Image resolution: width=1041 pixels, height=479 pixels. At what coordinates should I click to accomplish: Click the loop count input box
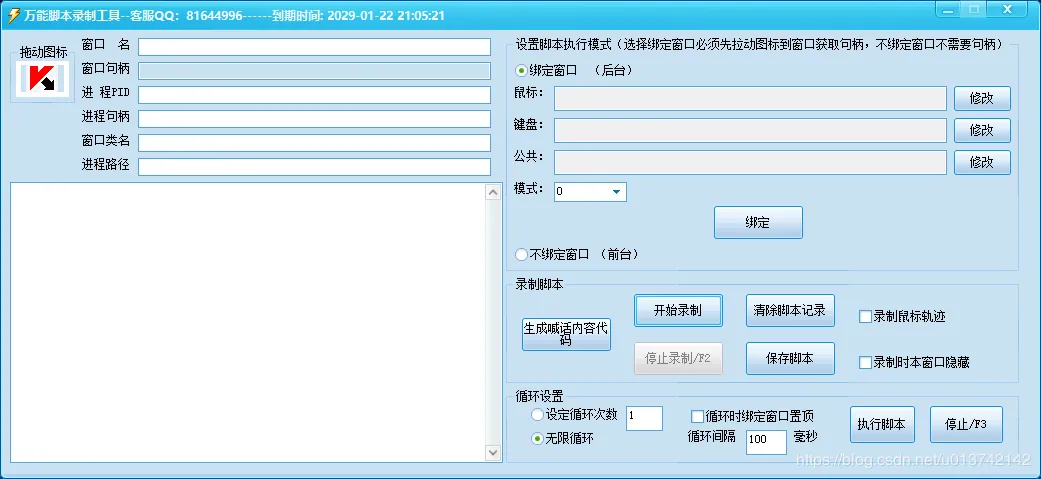(x=644, y=418)
